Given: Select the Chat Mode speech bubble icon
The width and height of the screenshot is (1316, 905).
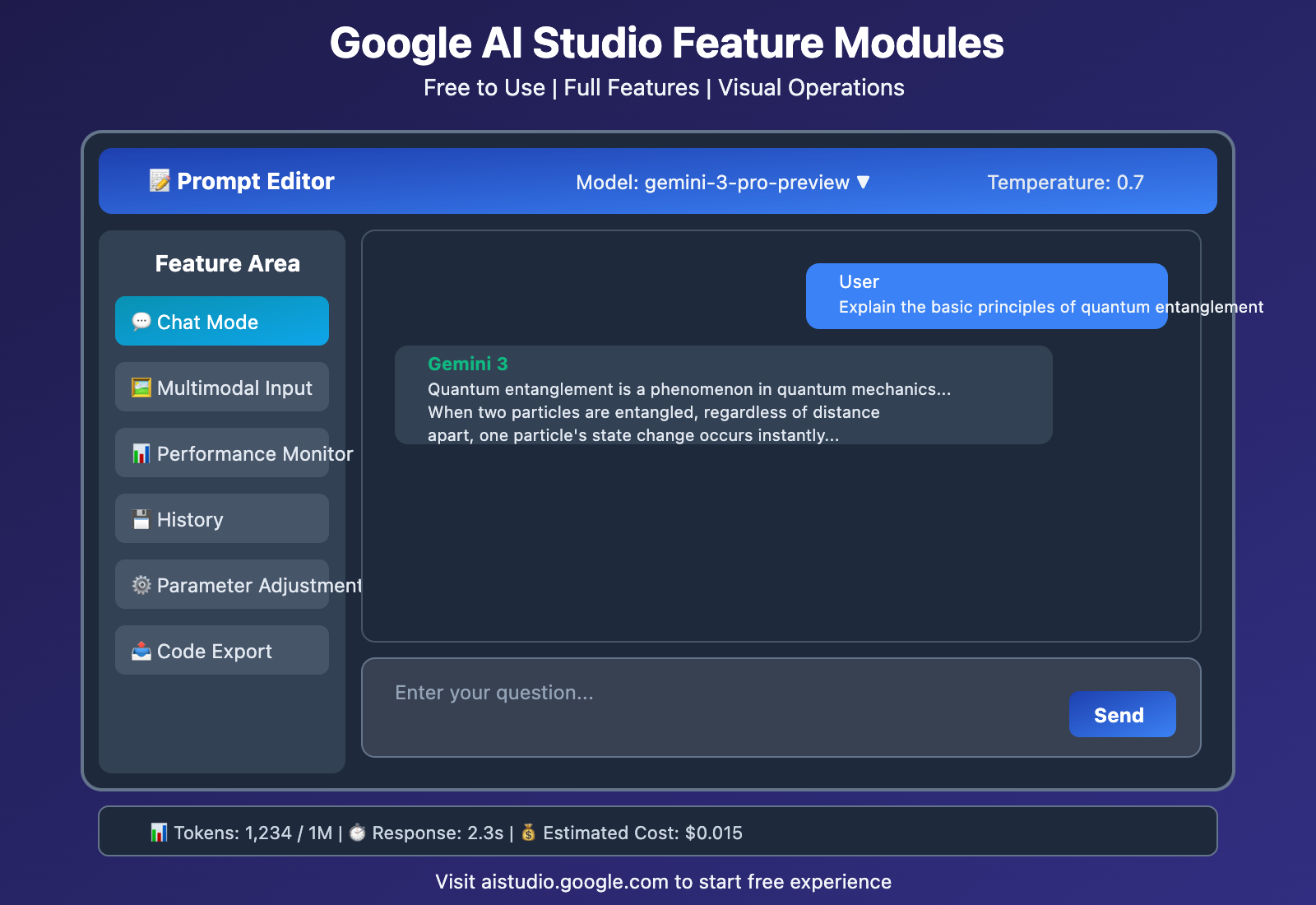Looking at the screenshot, I should (141, 321).
